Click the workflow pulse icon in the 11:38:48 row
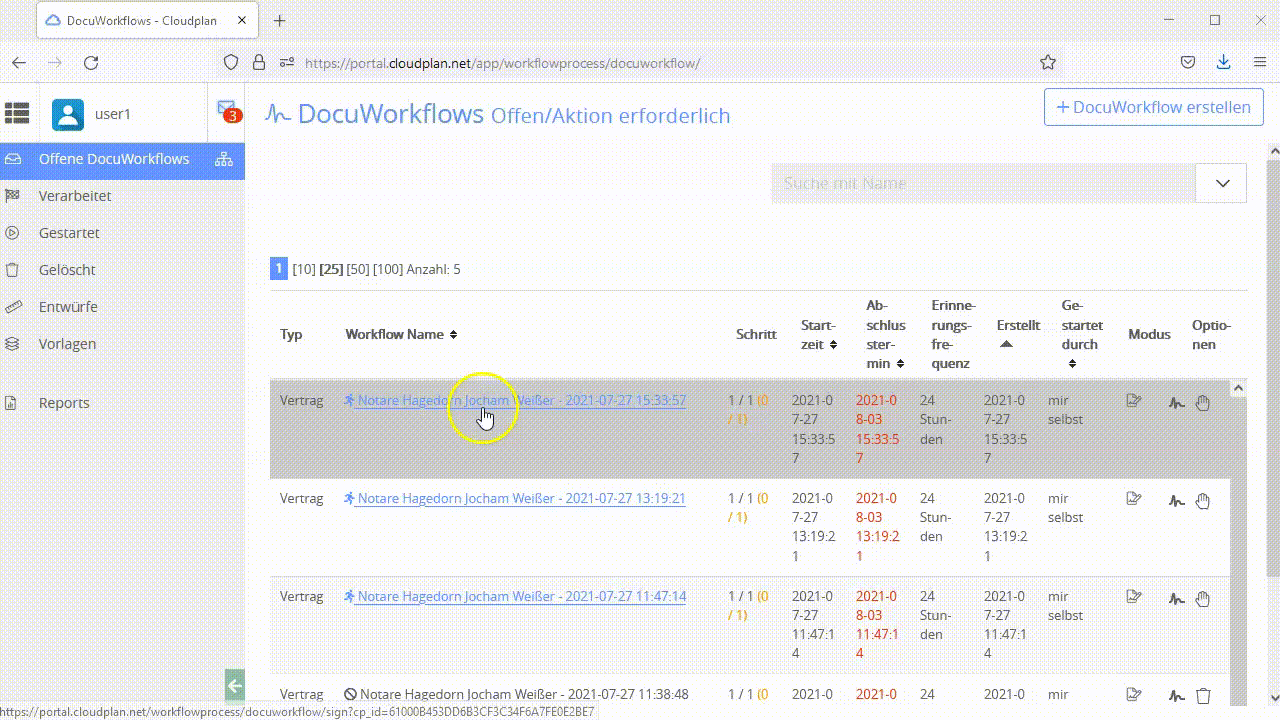Viewport: 1280px width, 720px height. click(1177, 696)
